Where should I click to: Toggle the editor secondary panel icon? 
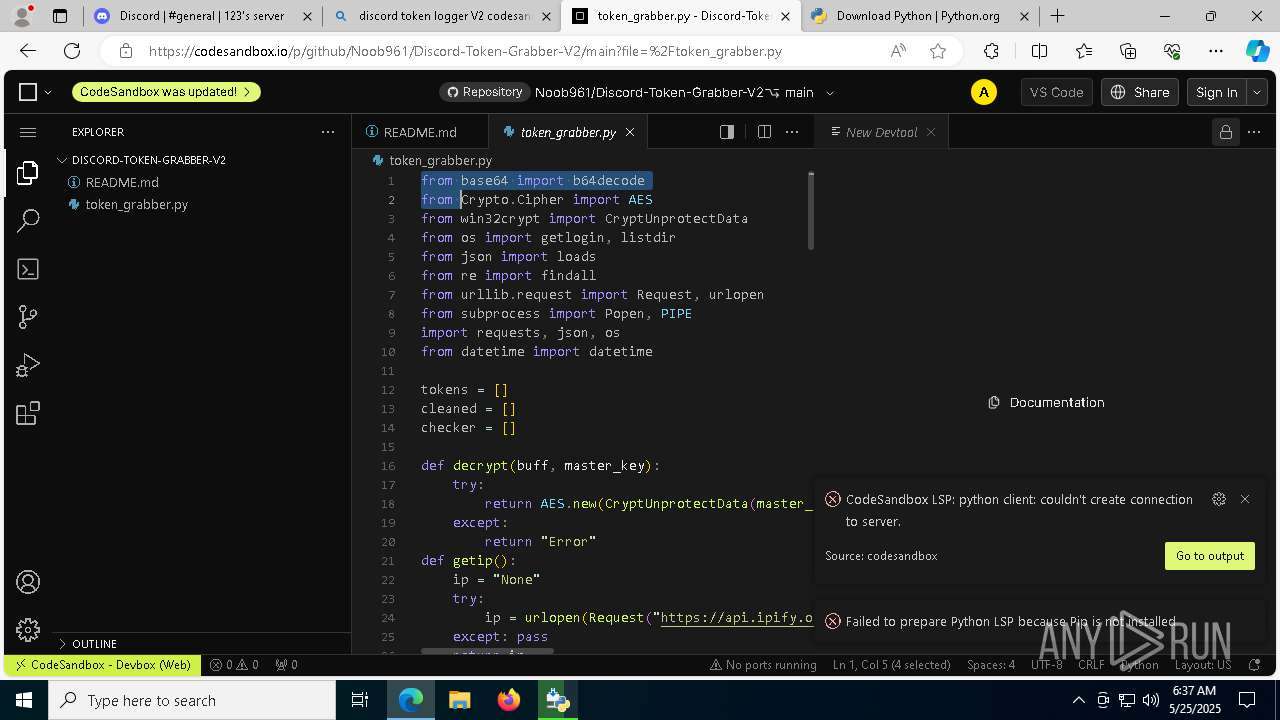pos(727,132)
